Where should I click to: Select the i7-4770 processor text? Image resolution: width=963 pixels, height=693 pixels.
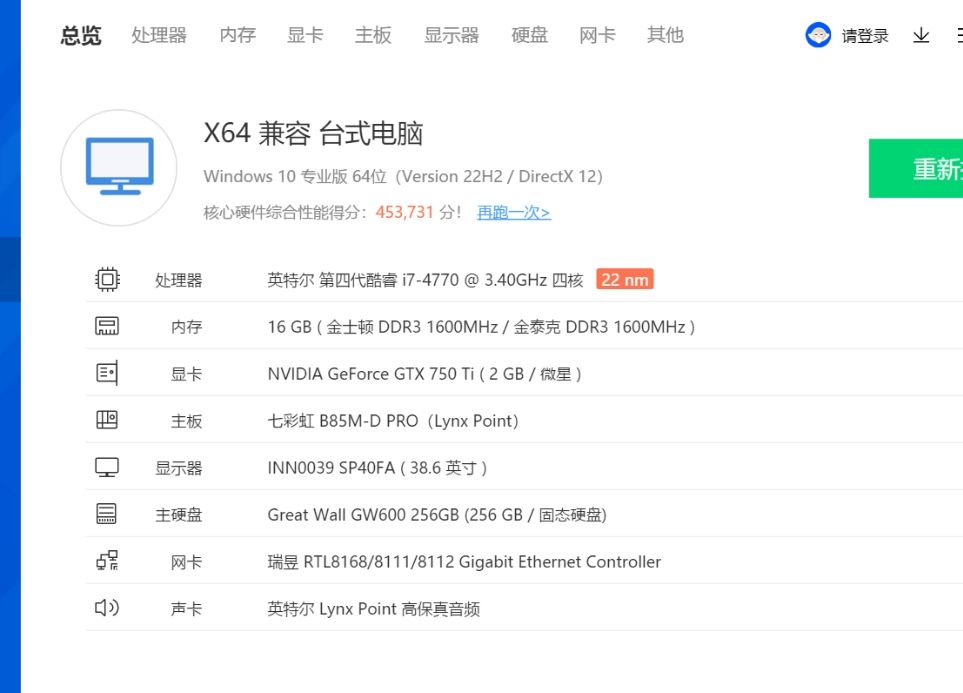pyautogui.click(x=425, y=280)
